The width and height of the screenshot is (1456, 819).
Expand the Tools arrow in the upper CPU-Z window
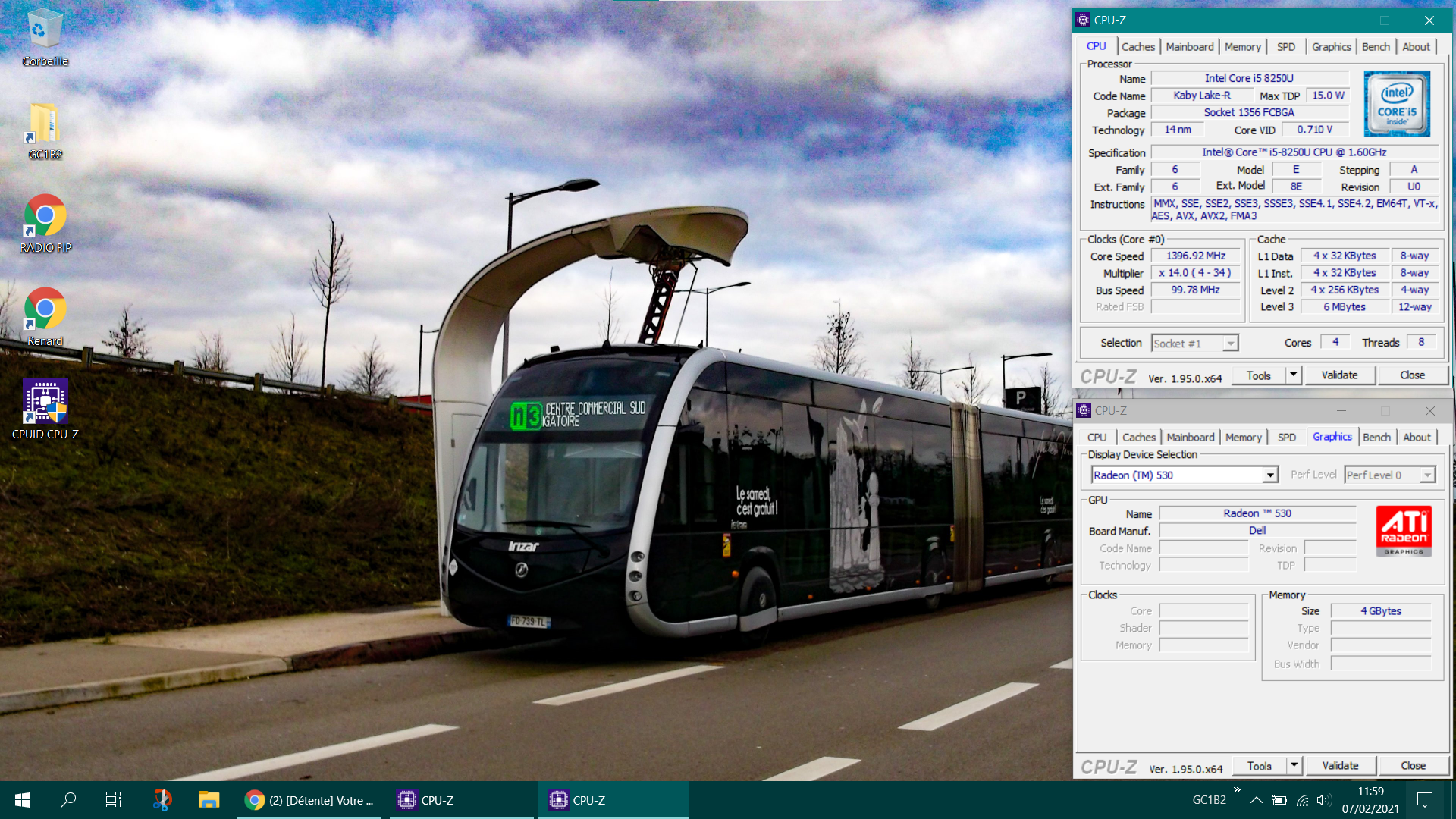1294,375
